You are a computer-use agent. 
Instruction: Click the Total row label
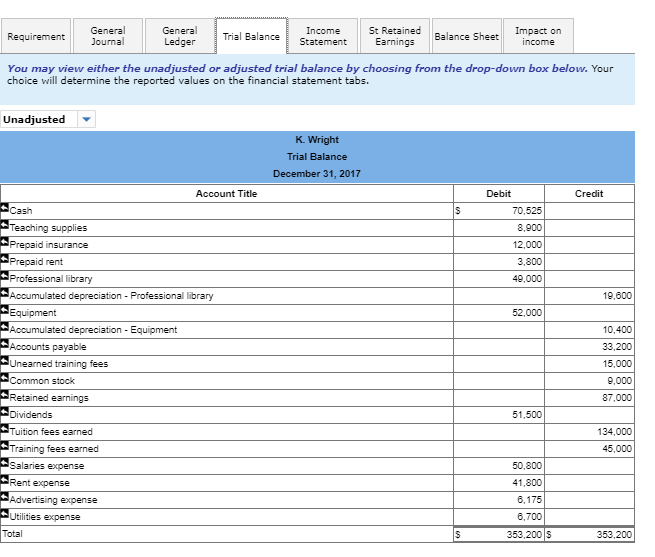(x=12, y=534)
